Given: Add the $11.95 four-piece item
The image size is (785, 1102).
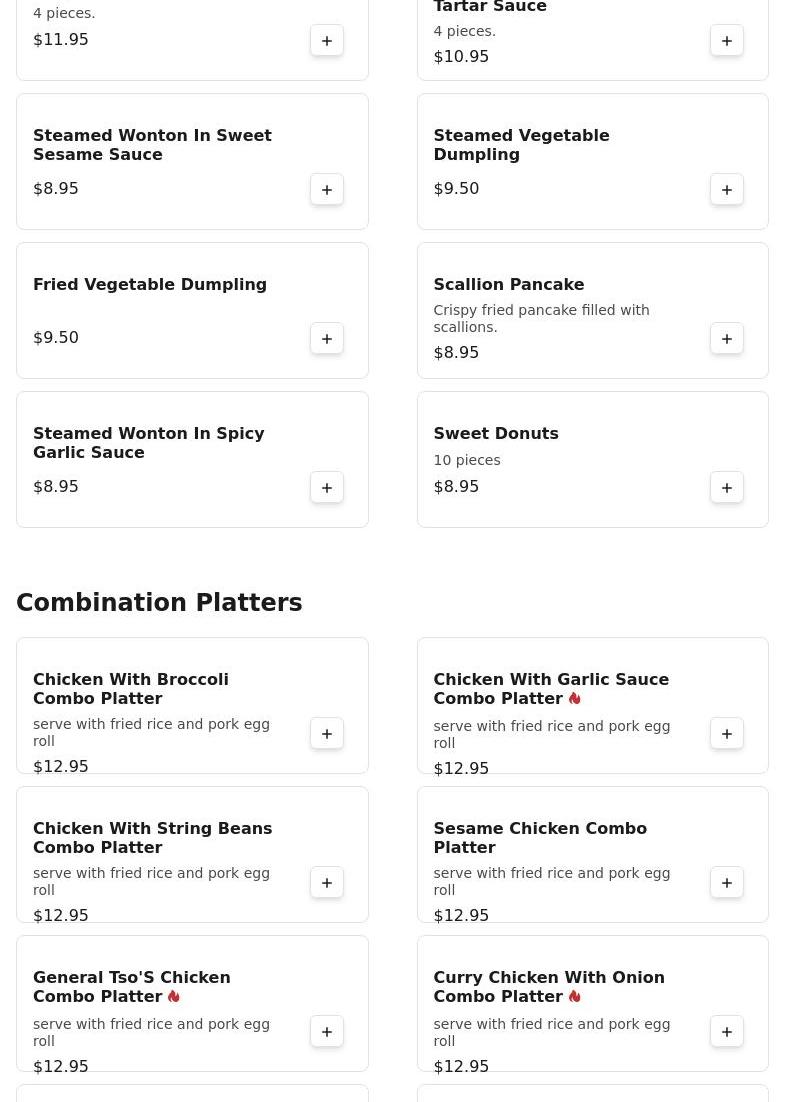Looking at the screenshot, I should (327, 40).
